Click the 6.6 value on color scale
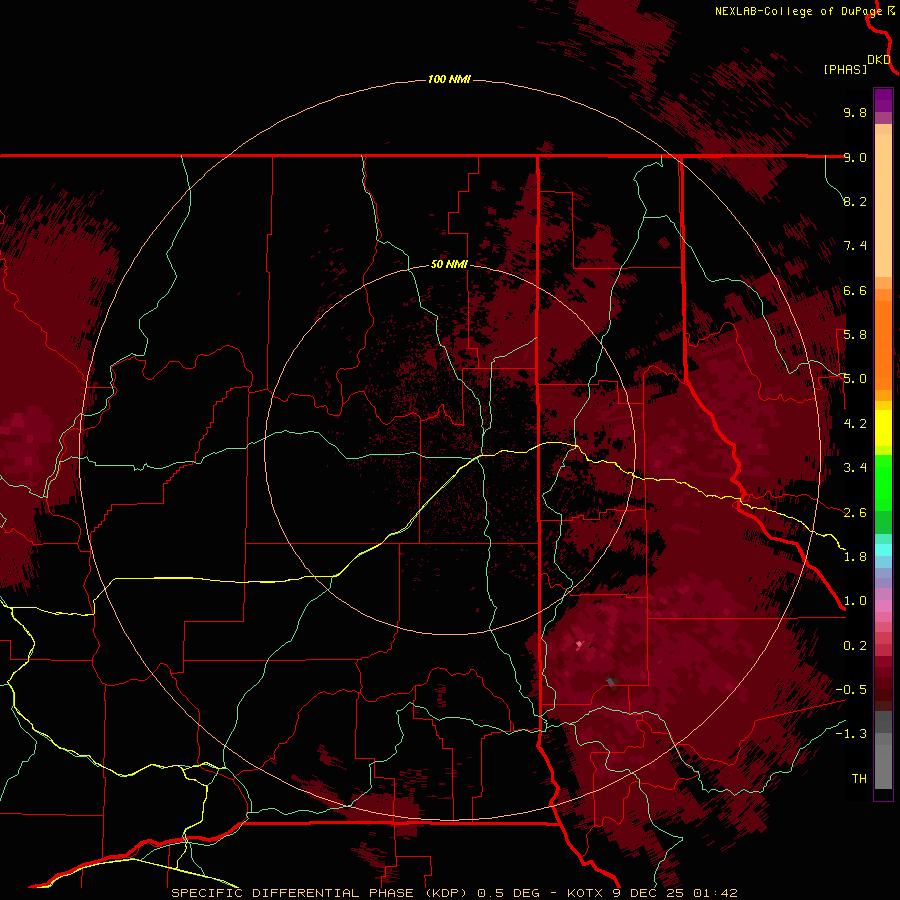Screen dimensions: 900x900 pyautogui.click(x=855, y=290)
